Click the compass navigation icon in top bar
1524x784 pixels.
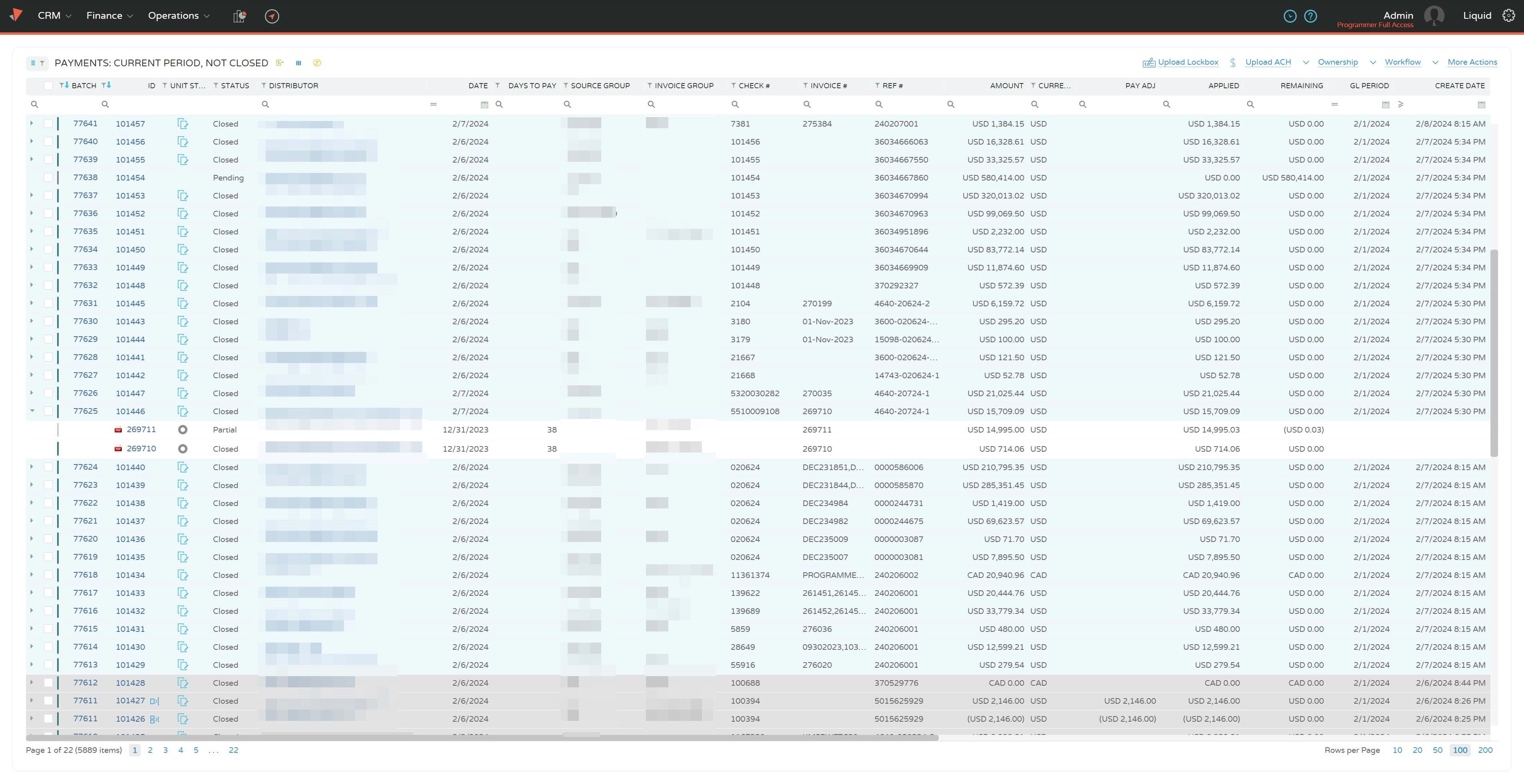(x=272, y=16)
